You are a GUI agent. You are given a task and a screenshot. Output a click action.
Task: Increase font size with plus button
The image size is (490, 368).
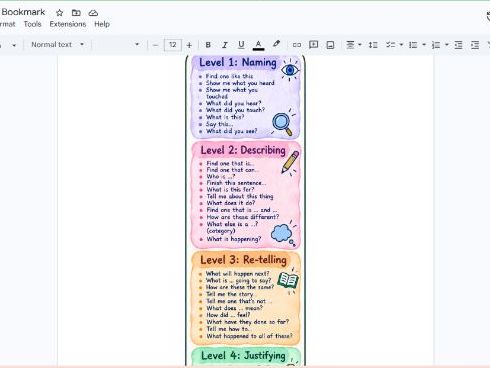point(189,45)
